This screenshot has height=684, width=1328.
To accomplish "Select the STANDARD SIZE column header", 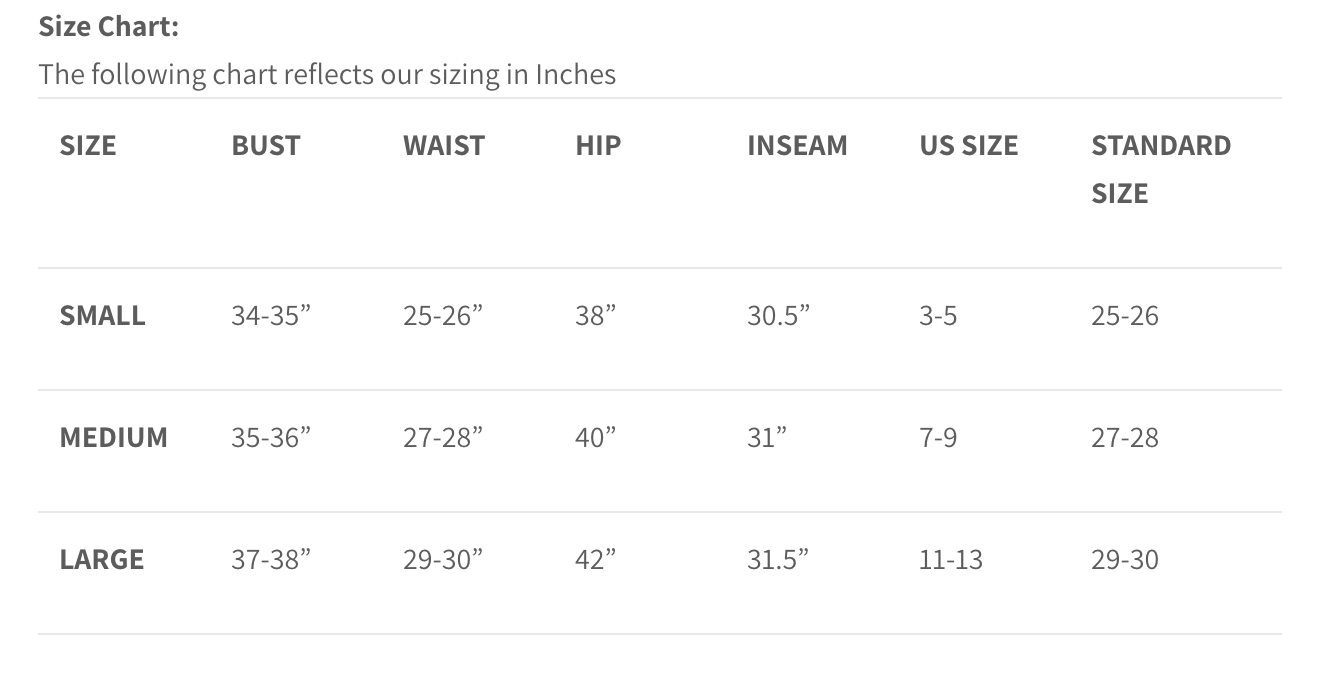I will click(x=1160, y=169).
